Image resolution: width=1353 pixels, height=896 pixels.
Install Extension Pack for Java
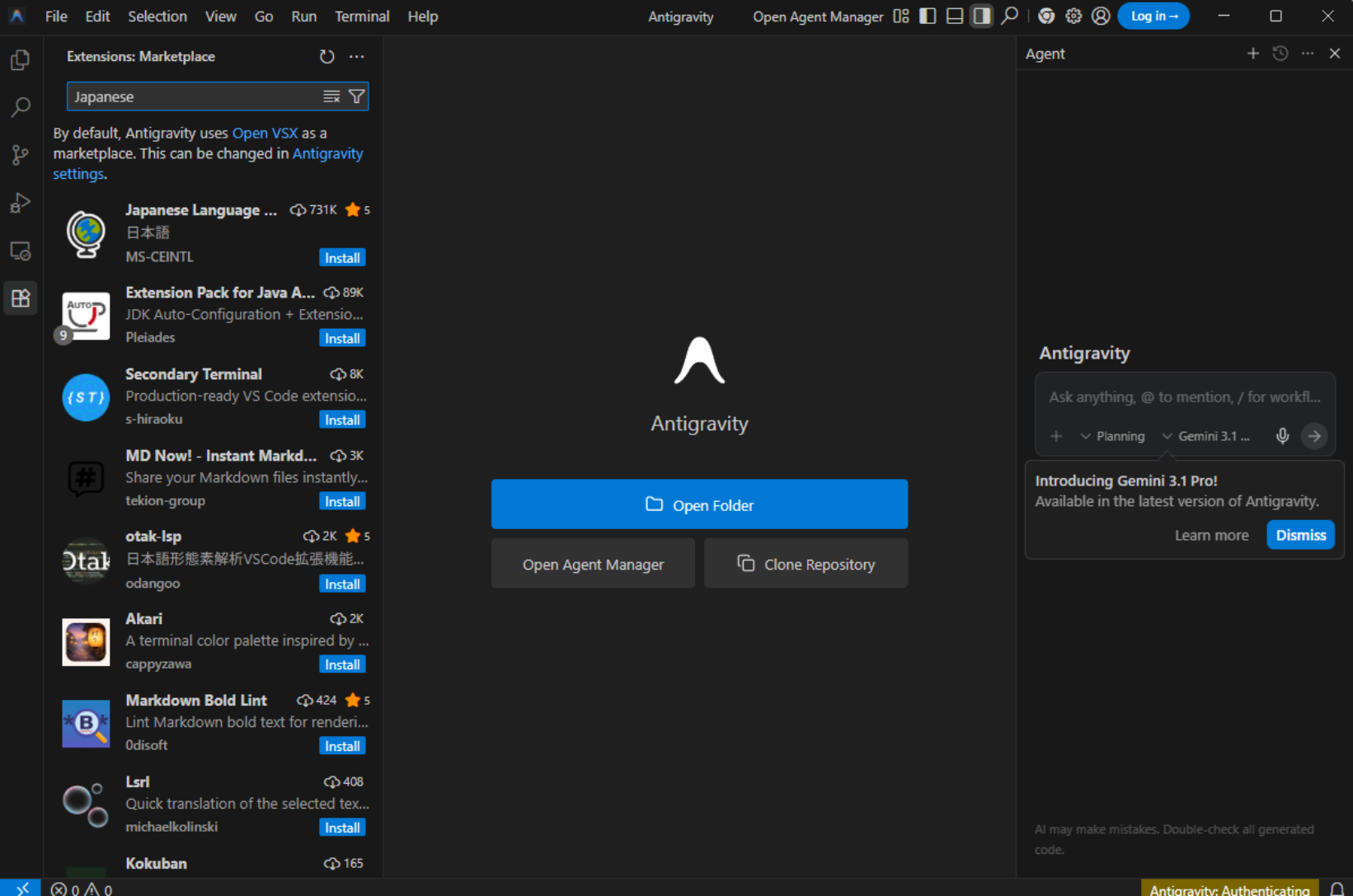[342, 339]
